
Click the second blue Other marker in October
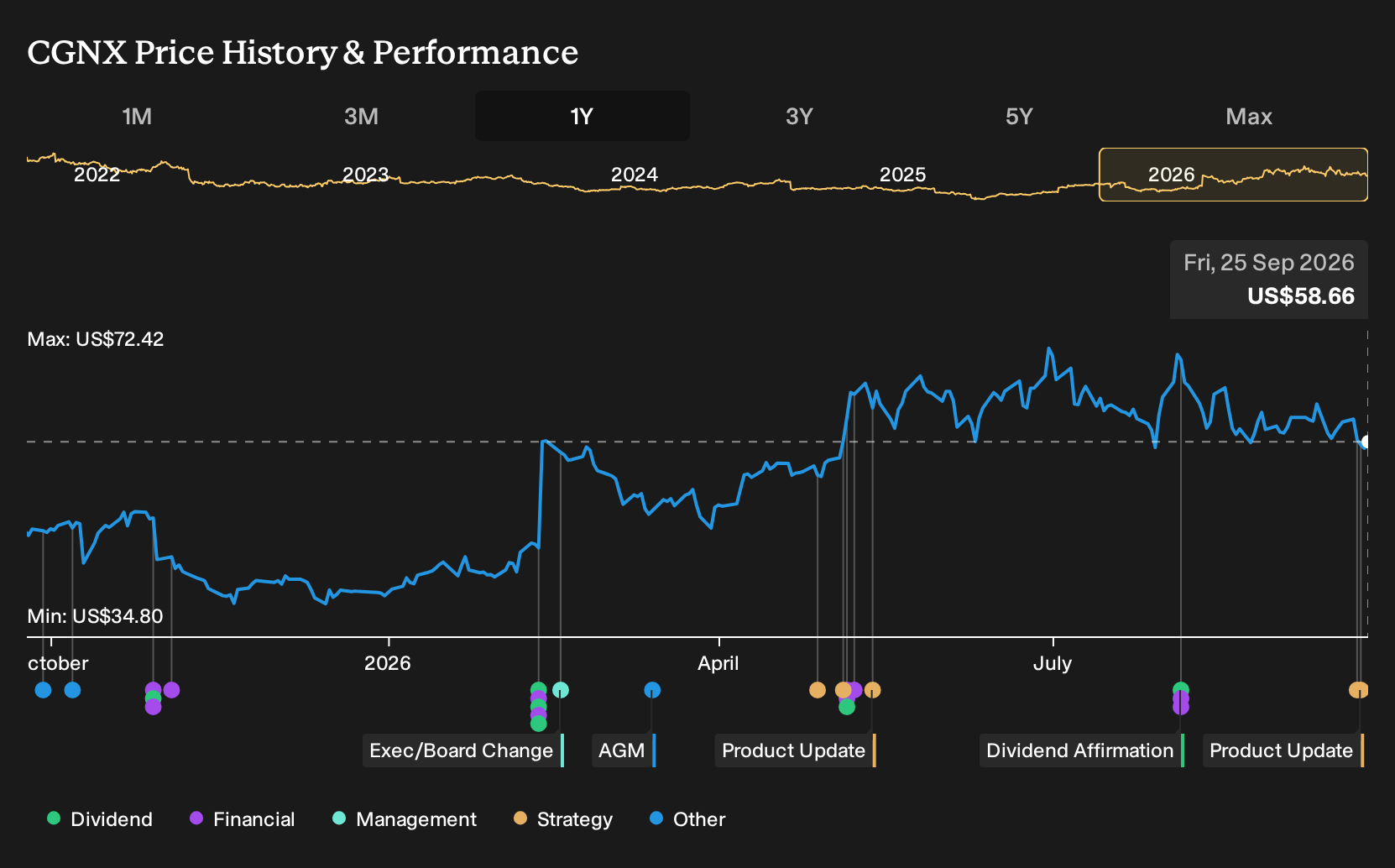click(x=72, y=690)
